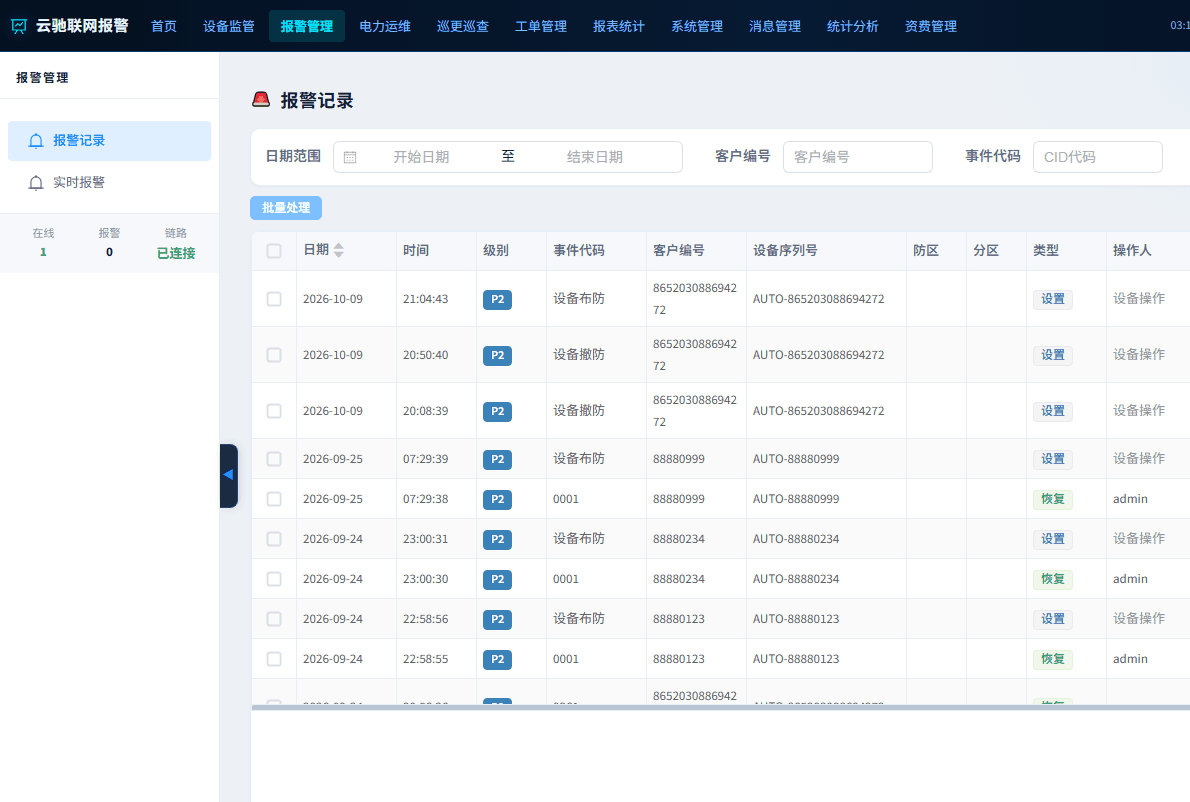Click customer number 88880123 in 22:58:56 row
Viewport: 1190px width, 802px height.
coord(678,619)
